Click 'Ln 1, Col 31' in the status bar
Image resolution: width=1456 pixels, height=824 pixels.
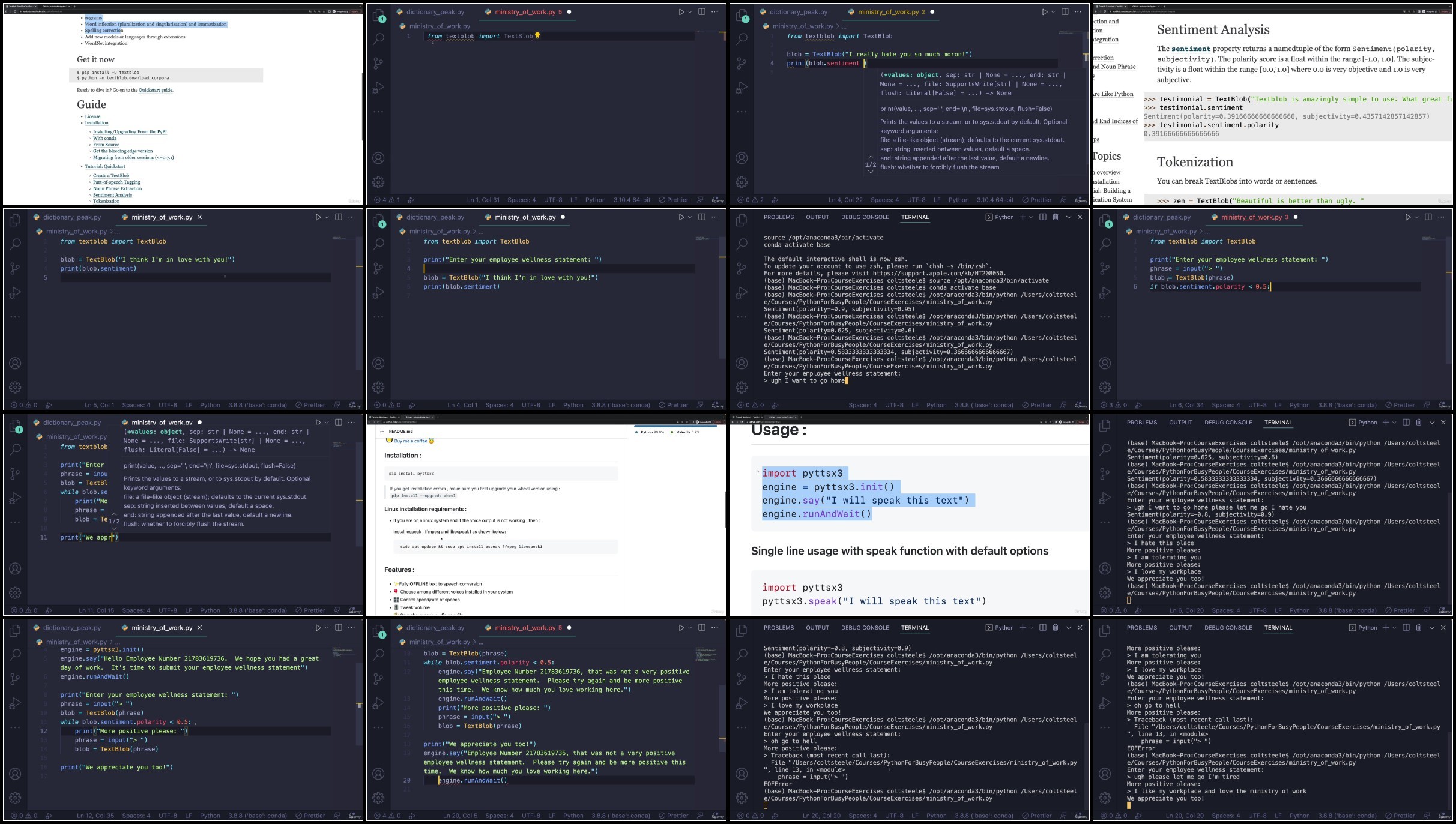pos(483,200)
